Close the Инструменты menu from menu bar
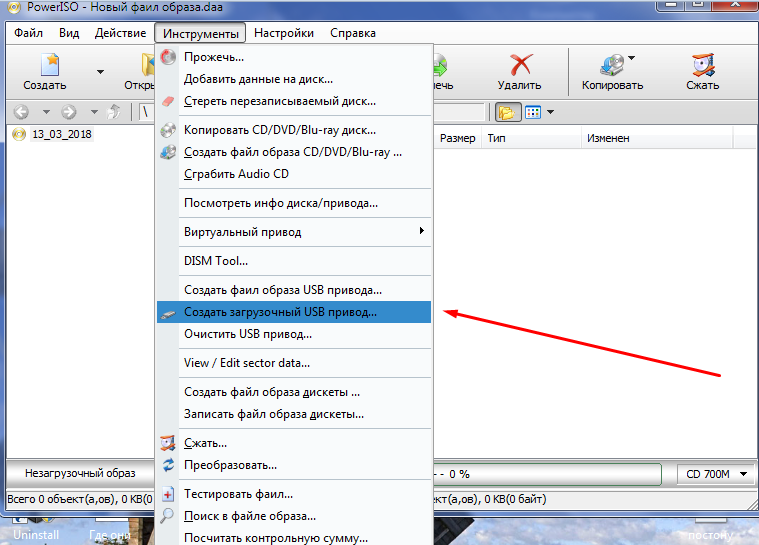 (200, 33)
